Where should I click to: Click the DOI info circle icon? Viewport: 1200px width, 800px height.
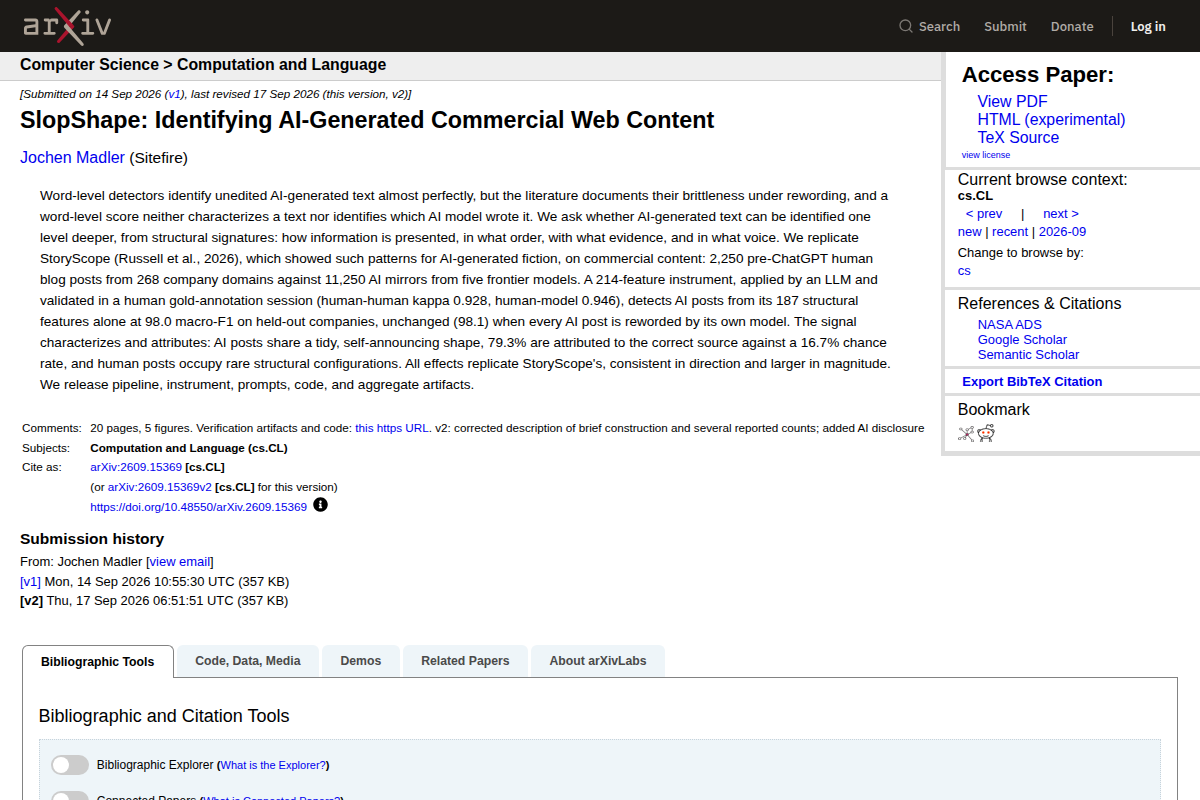point(320,505)
